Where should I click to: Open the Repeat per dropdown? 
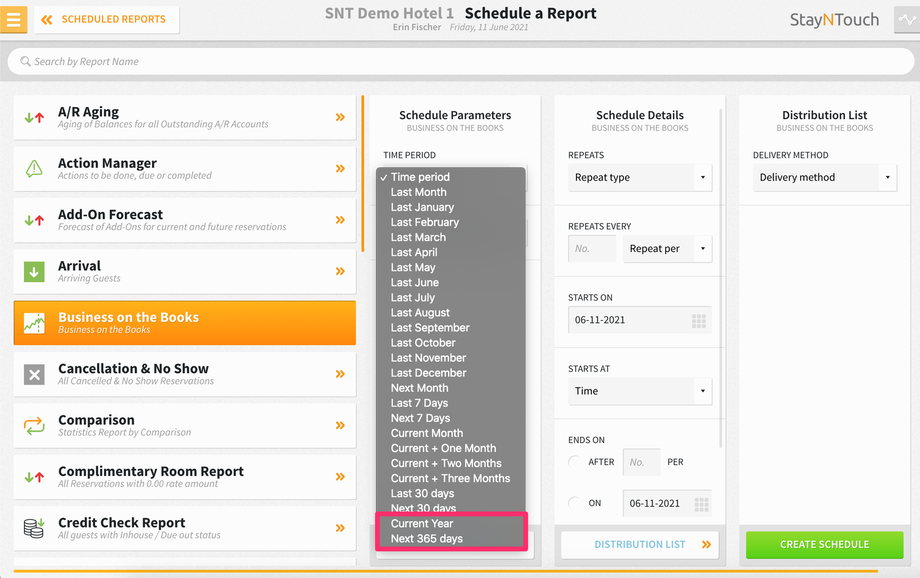click(668, 249)
